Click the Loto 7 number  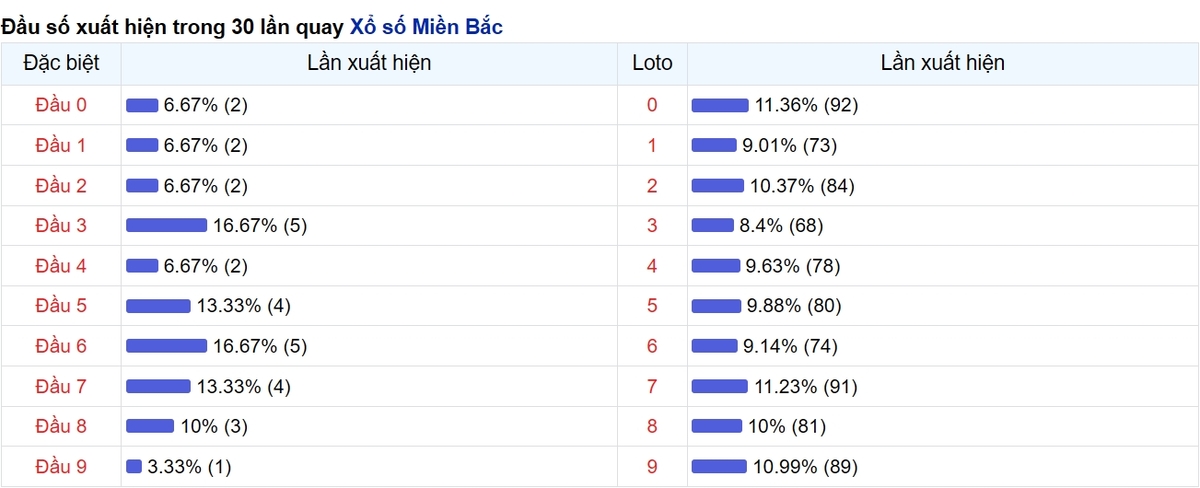coord(653,386)
